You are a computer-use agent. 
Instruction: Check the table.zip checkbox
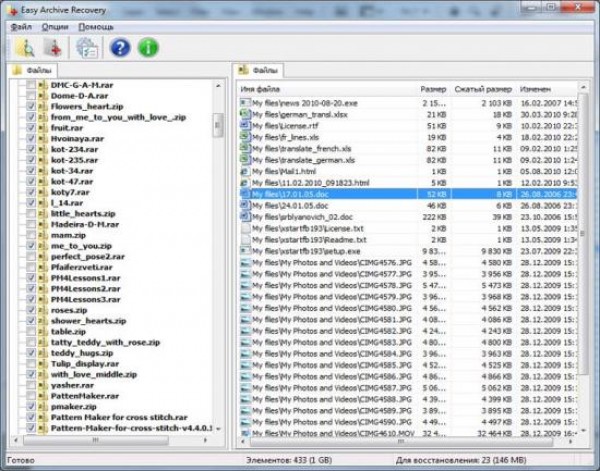point(31,331)
